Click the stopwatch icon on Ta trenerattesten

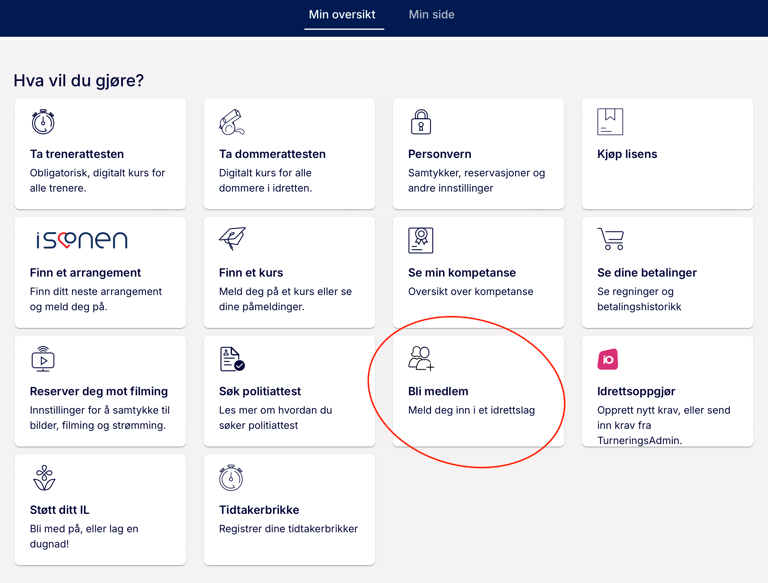(x=43, y=121)
